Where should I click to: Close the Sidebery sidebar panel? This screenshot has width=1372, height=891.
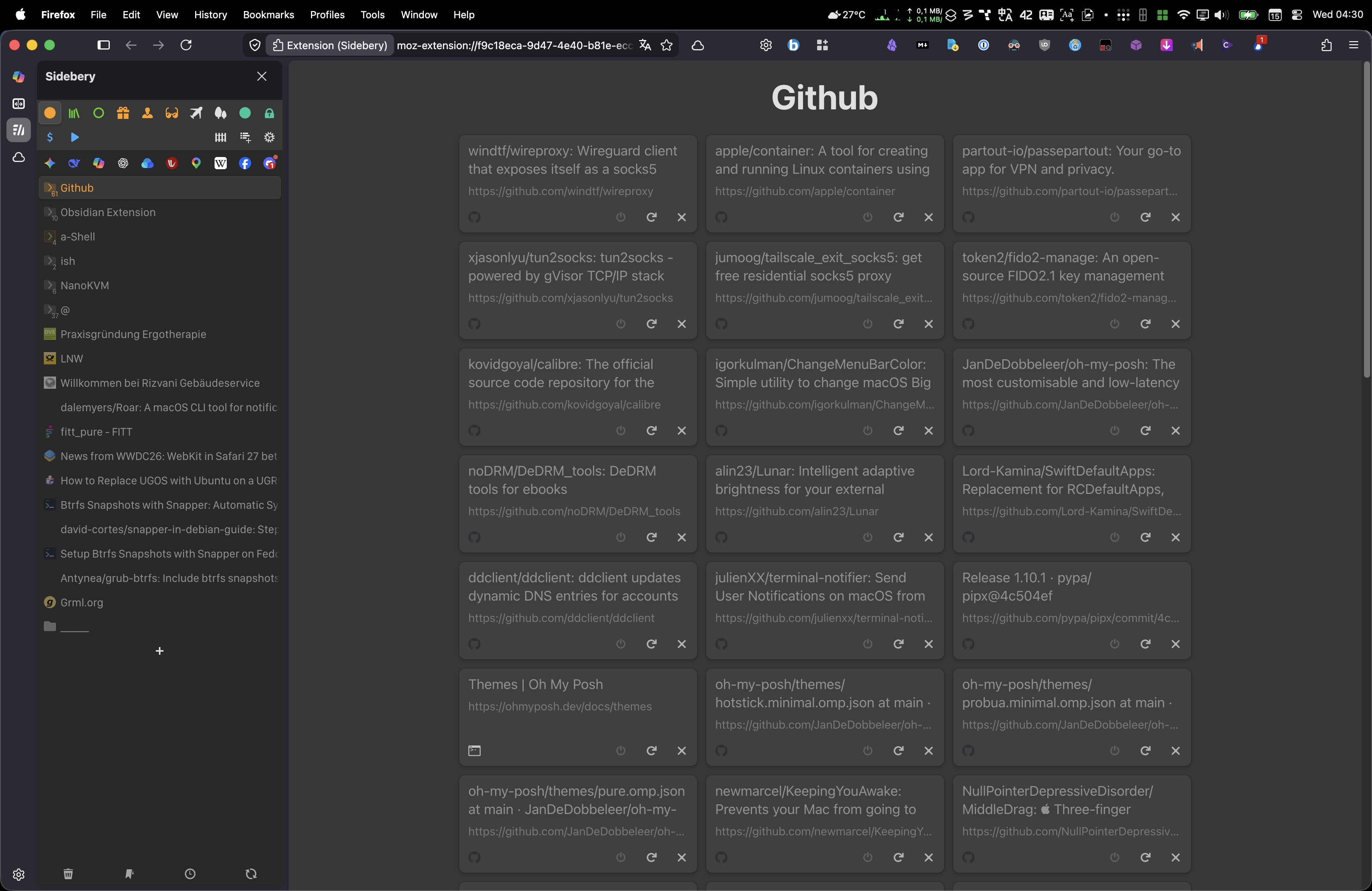262,76
